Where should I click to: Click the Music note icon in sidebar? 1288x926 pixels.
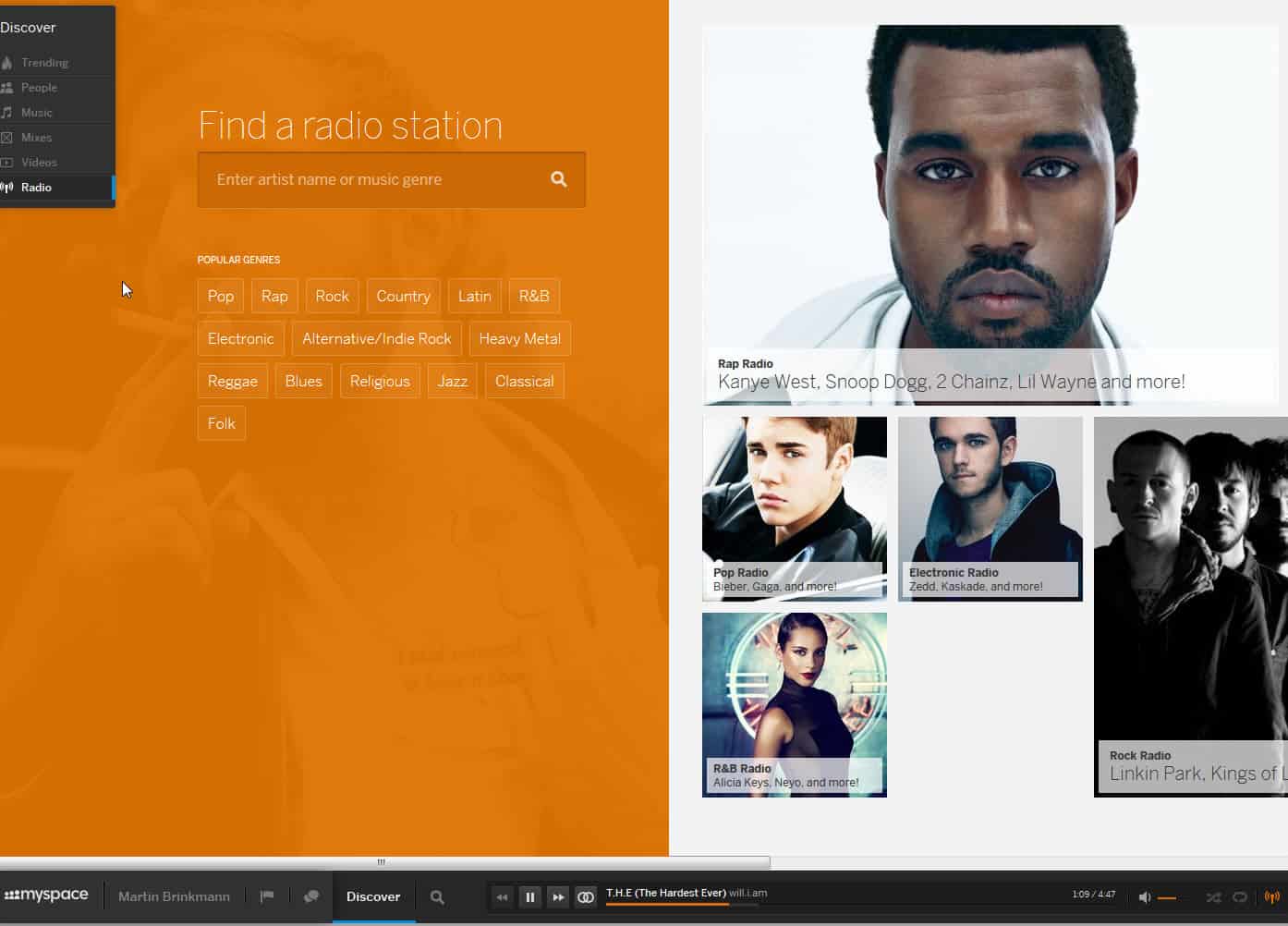coord(7,113)
